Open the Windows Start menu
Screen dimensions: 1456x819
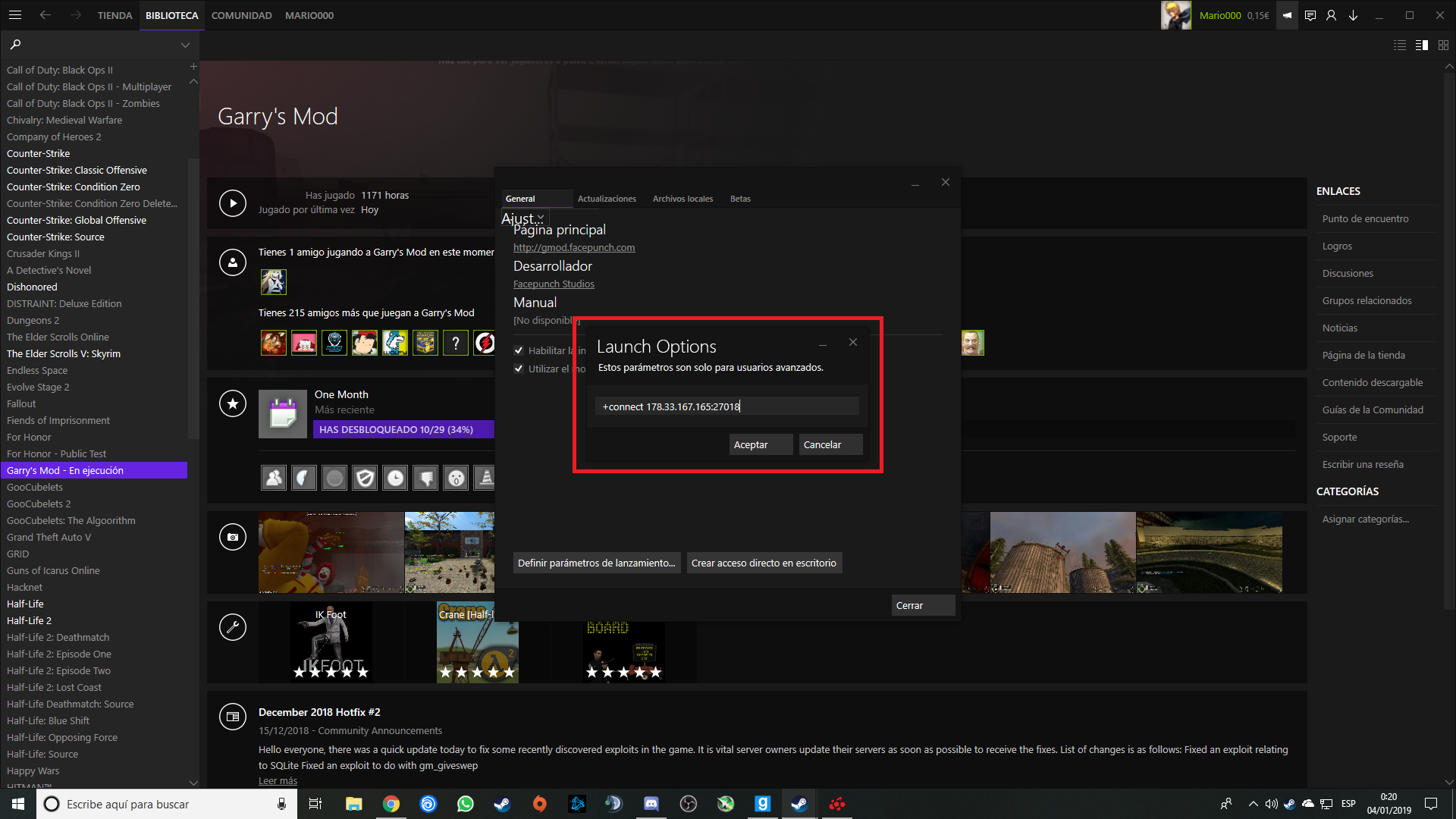[18, 804]
